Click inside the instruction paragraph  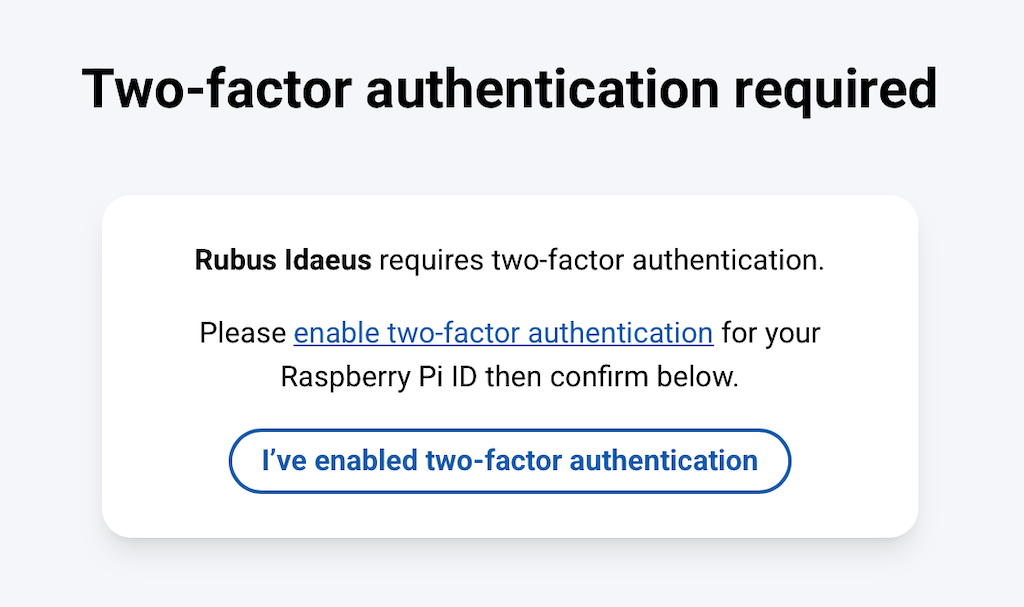510,355
